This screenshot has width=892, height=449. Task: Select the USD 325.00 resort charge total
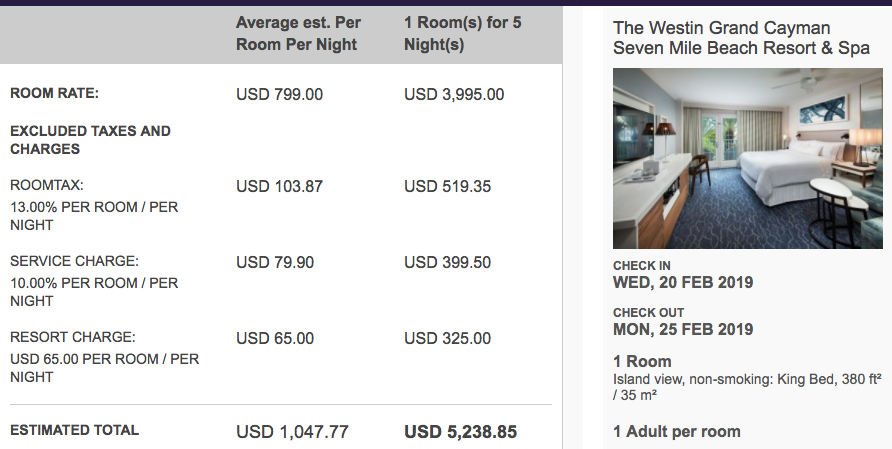point(447,339)
